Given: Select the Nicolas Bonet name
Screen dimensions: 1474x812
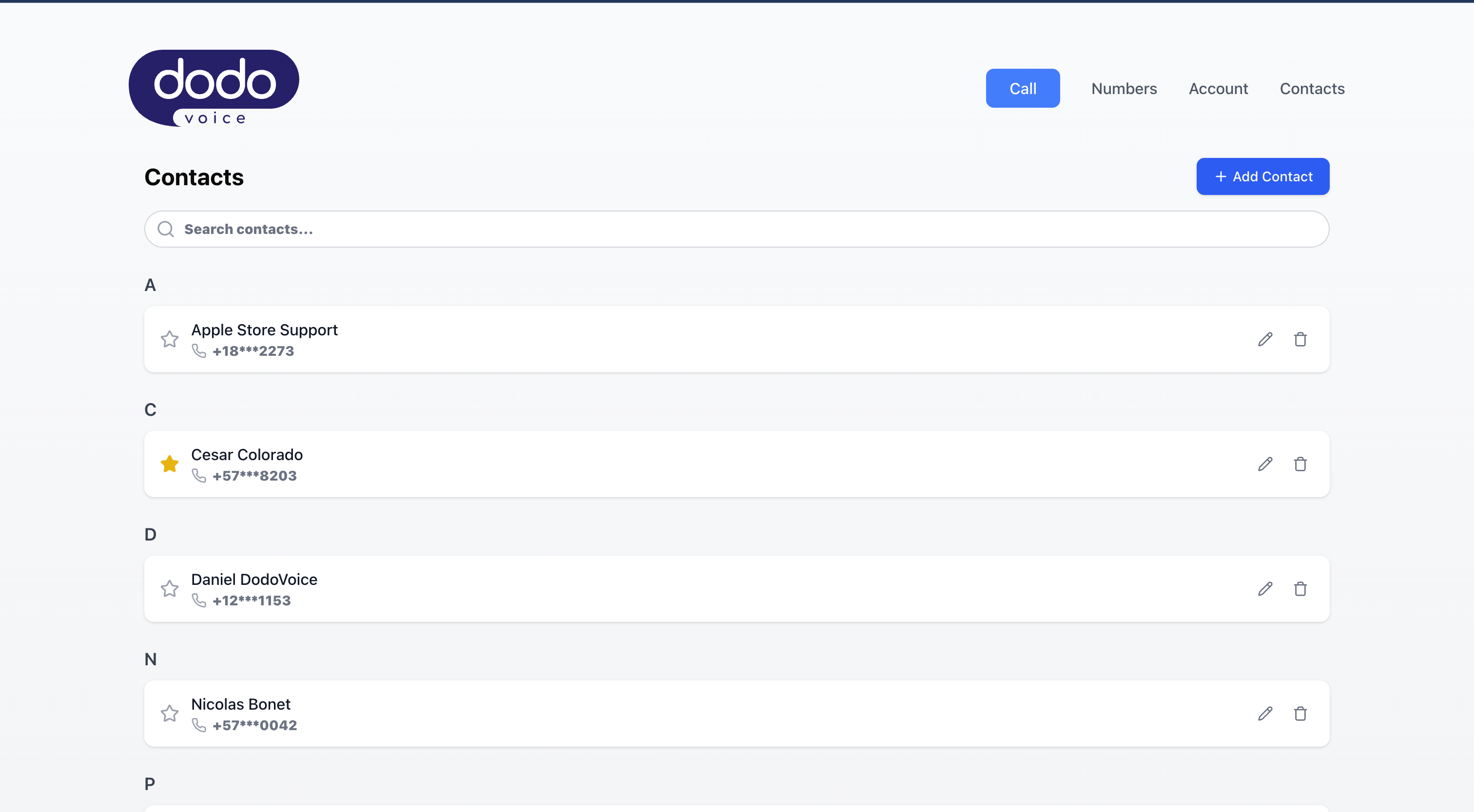Looking at the screenshot, I should [240, 704].
